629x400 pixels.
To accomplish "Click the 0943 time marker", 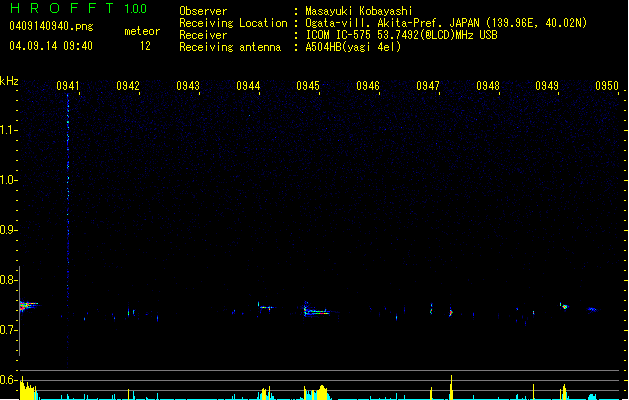I will tap(188, 86).
